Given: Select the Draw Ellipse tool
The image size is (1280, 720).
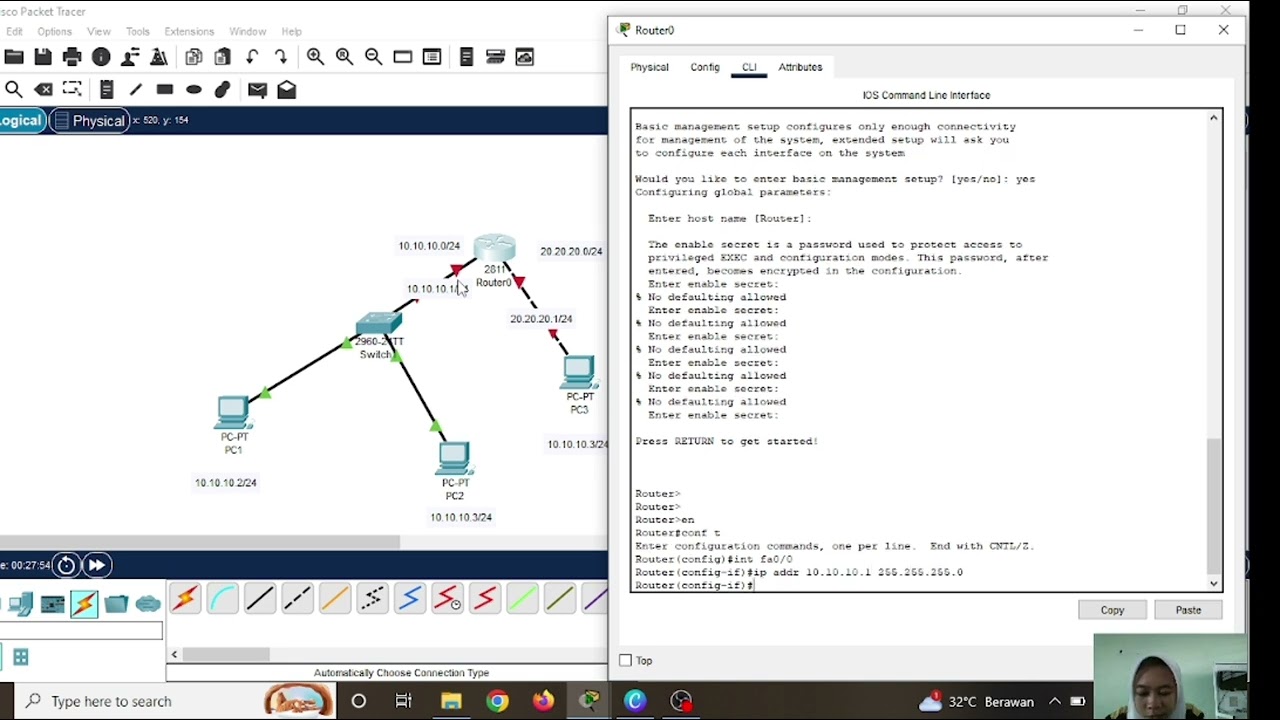Looking at the screenshot, I should coord(194,90).
